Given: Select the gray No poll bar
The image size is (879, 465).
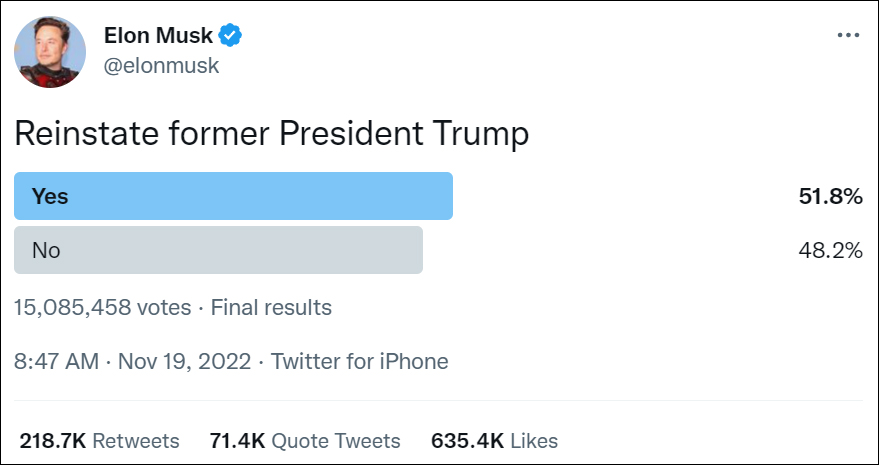Looking at the screenshot, I should point(218,250).
